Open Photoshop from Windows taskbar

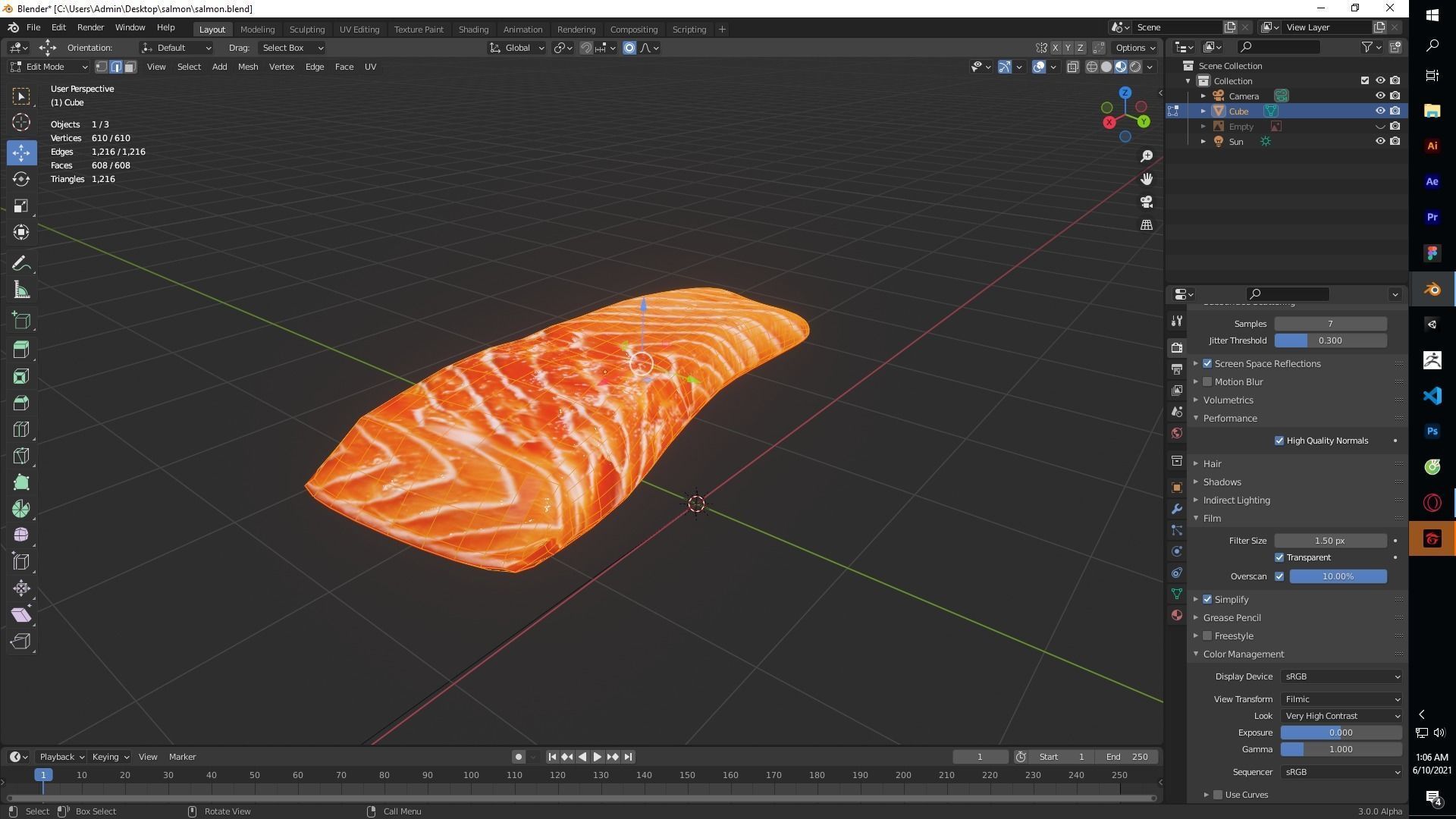point(1432,431)
